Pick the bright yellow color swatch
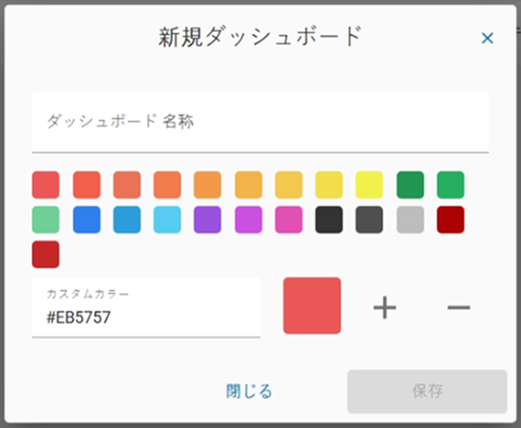The image size is (521, 428). pyautogui.click(x=369, y=185)
